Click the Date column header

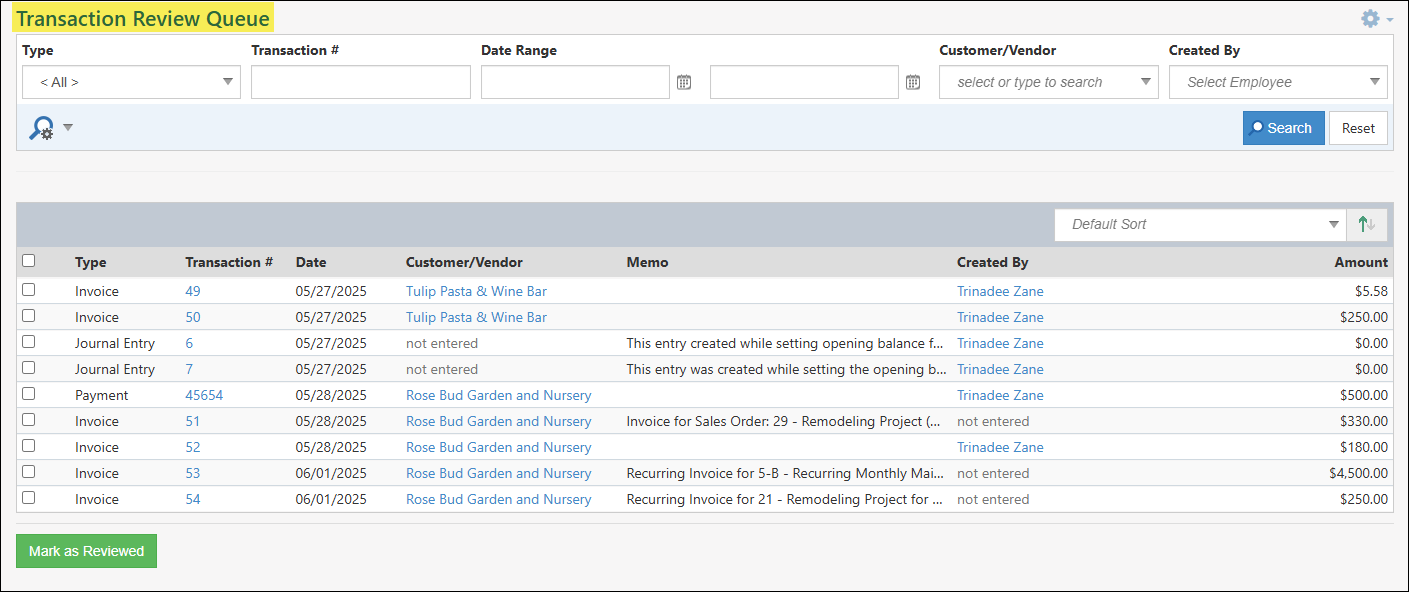311,262
